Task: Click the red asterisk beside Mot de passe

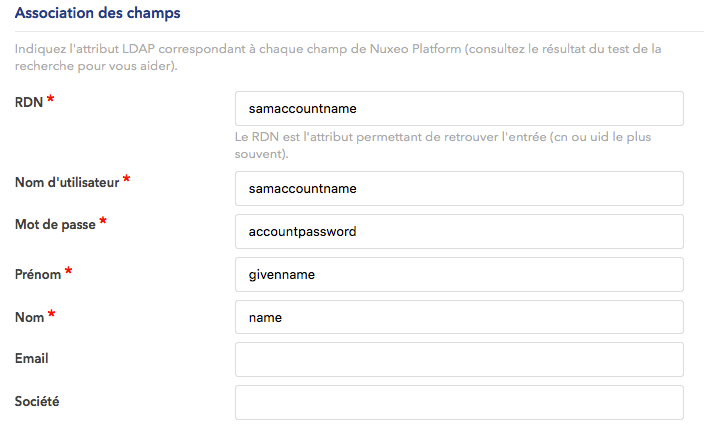Action: point(103,222)
